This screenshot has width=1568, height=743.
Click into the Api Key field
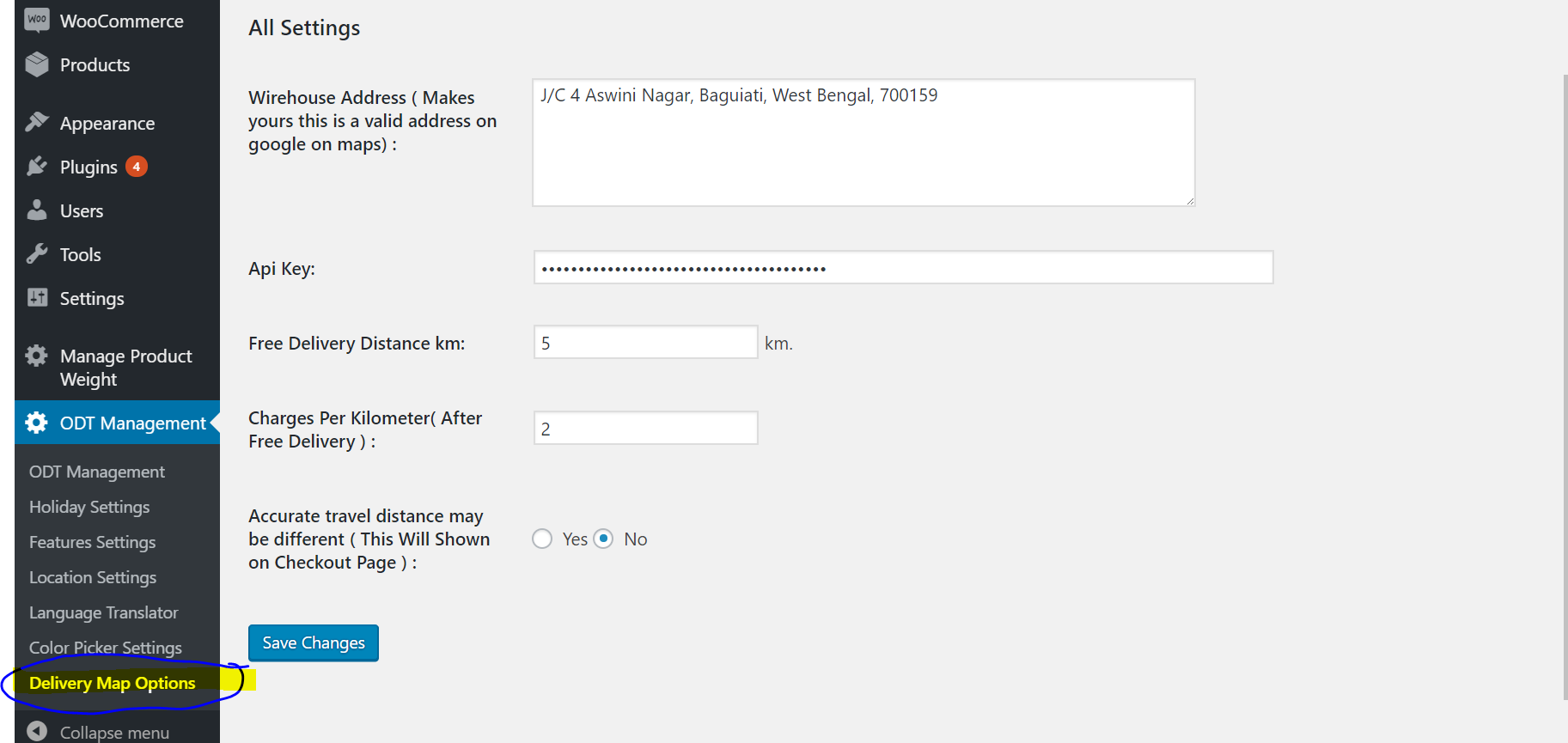click(902, 268)
